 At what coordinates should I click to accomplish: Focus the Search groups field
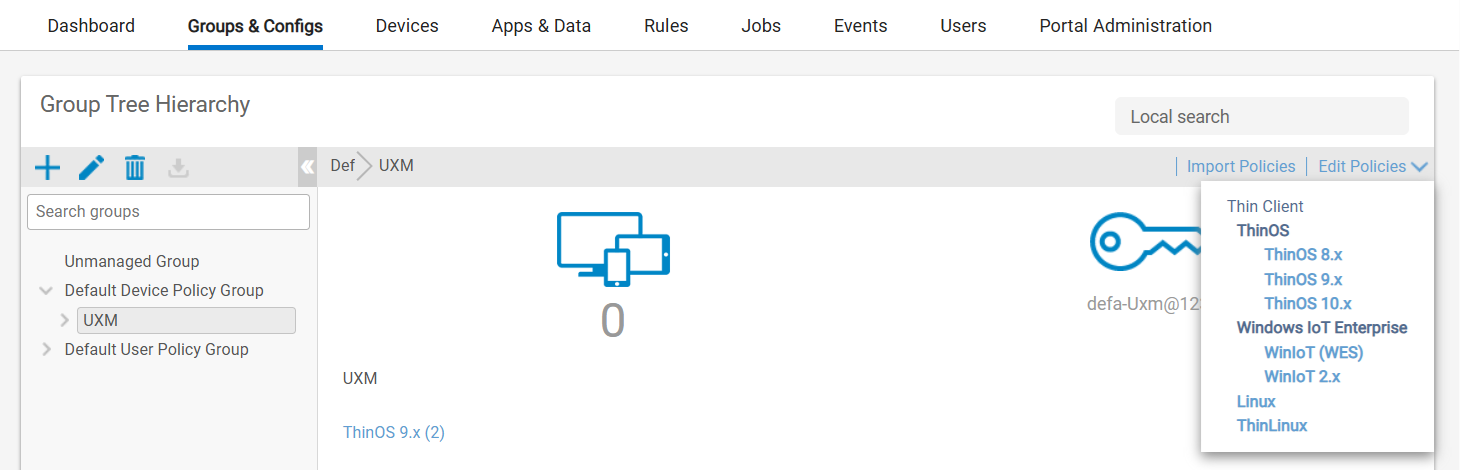(168, 212)
